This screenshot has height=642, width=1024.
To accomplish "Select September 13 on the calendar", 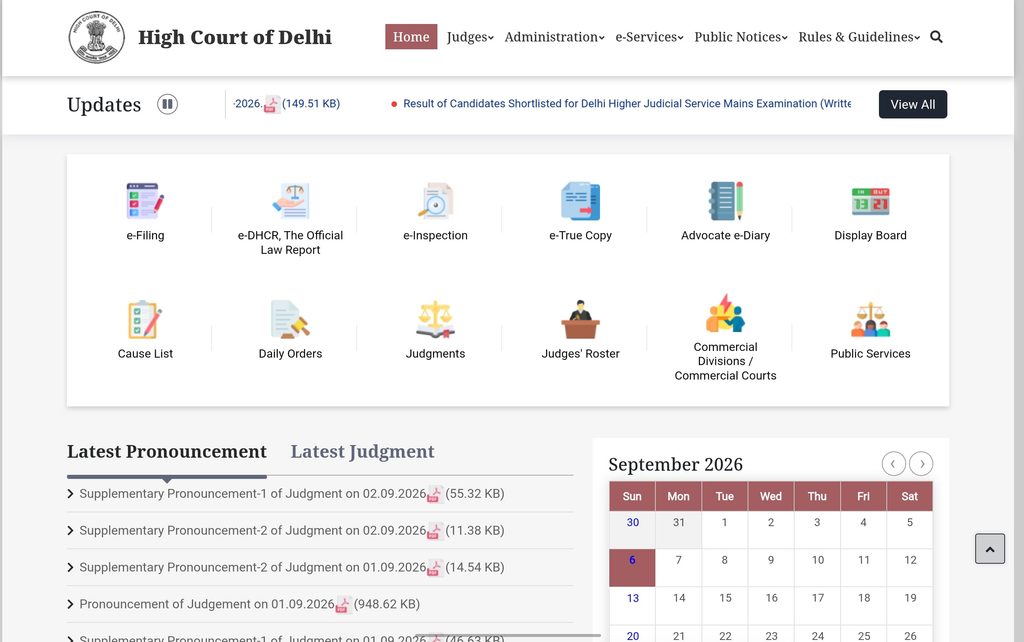I will [632, 605].
